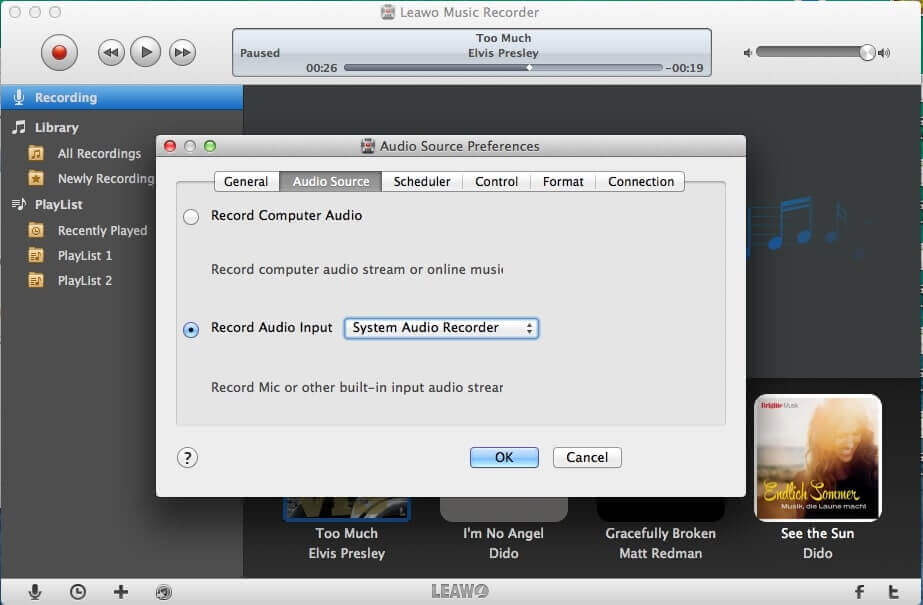
Task: Switch to the Format tab
Action: tap(562, 181)
